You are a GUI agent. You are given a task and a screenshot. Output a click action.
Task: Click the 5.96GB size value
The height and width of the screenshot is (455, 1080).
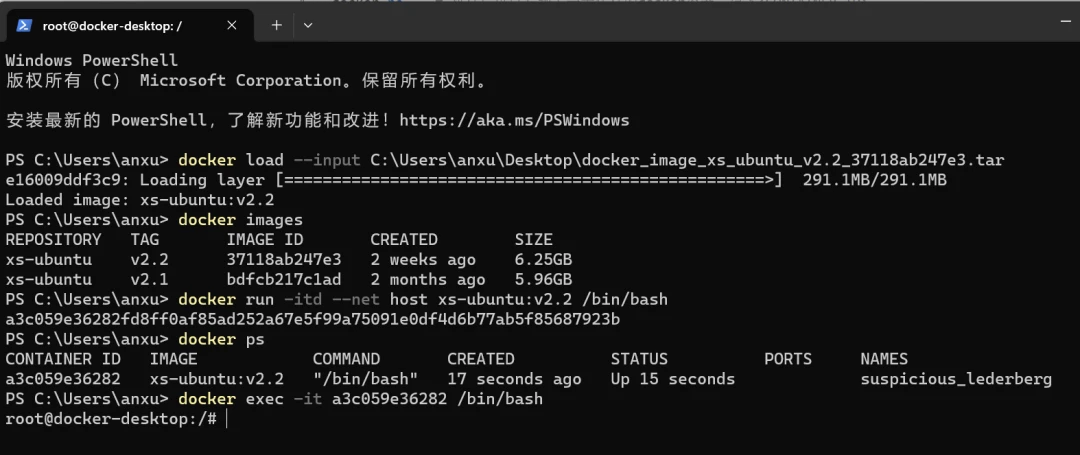pyautogui.click(x=543, y=280)
